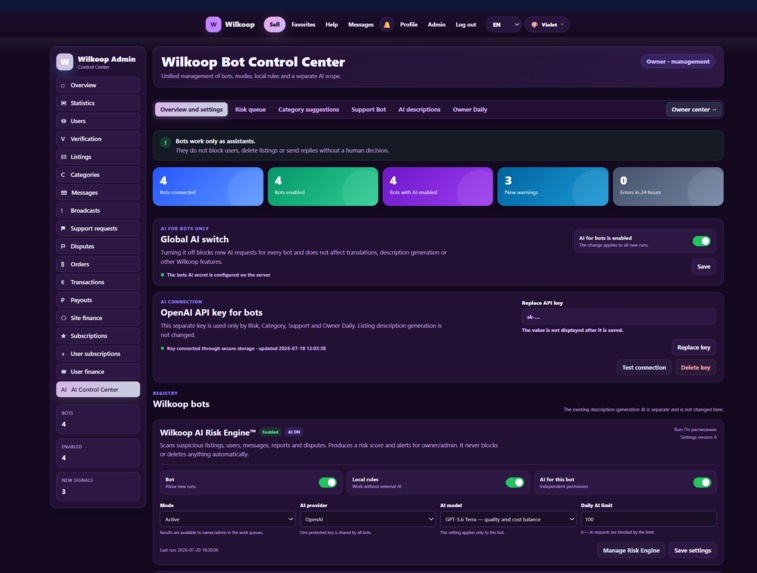Open the AI provider OpenAI dropdown
757x573 pixels.
pos(367,519)
